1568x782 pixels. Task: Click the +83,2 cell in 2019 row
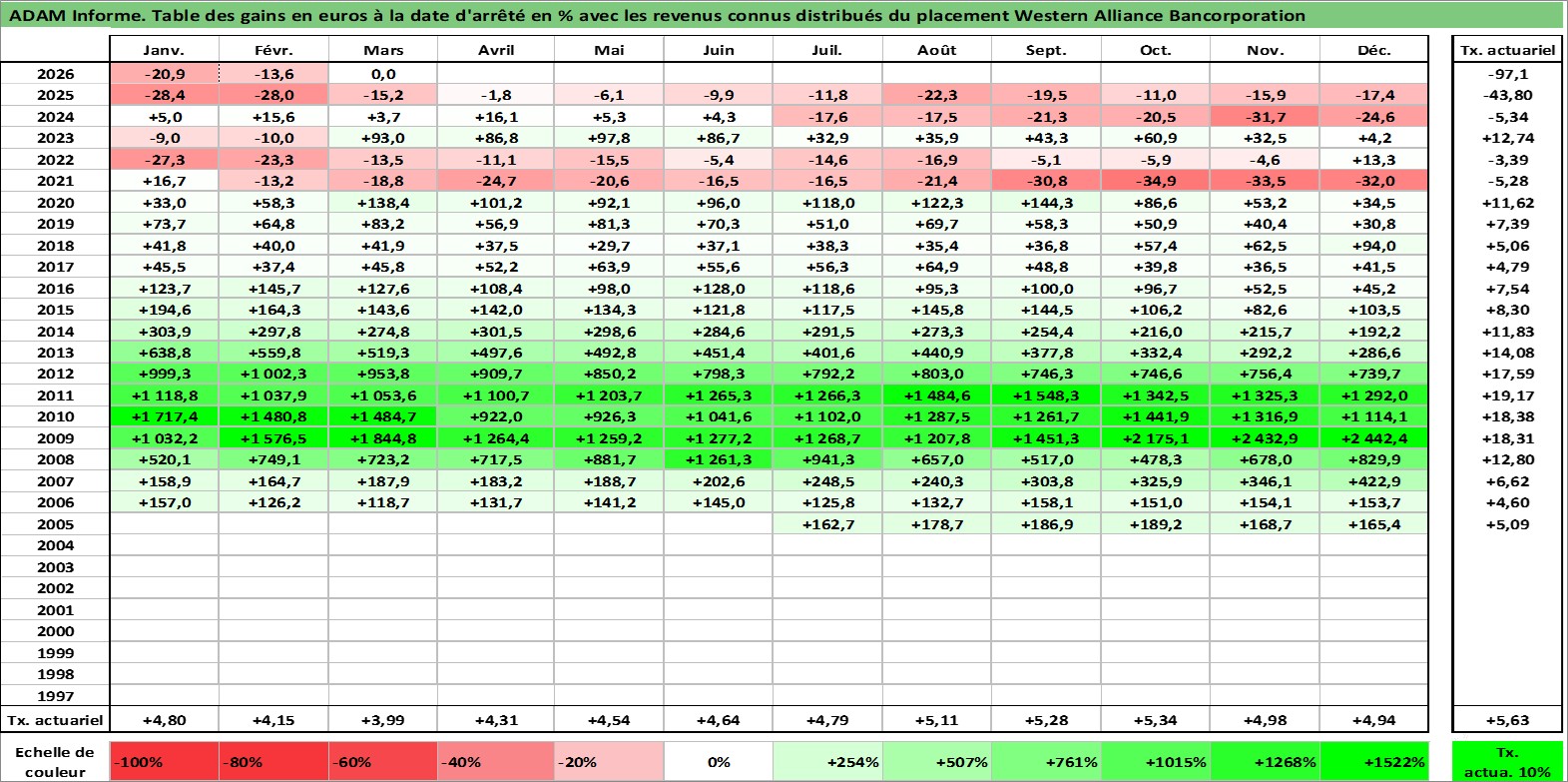tap(383, 224)
